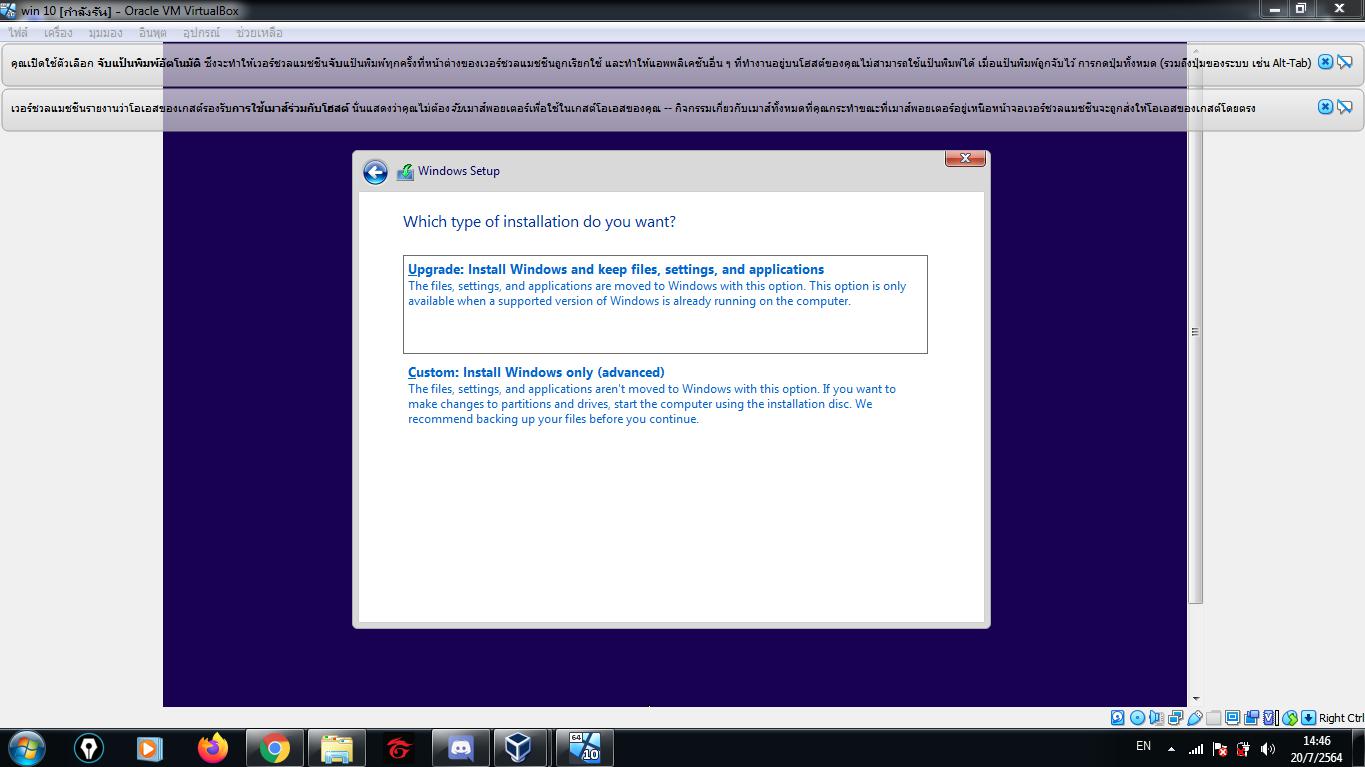Click the VM window vertical scrollbar
Viewport: 1365px width, 767px height.
coord(1195,331)
